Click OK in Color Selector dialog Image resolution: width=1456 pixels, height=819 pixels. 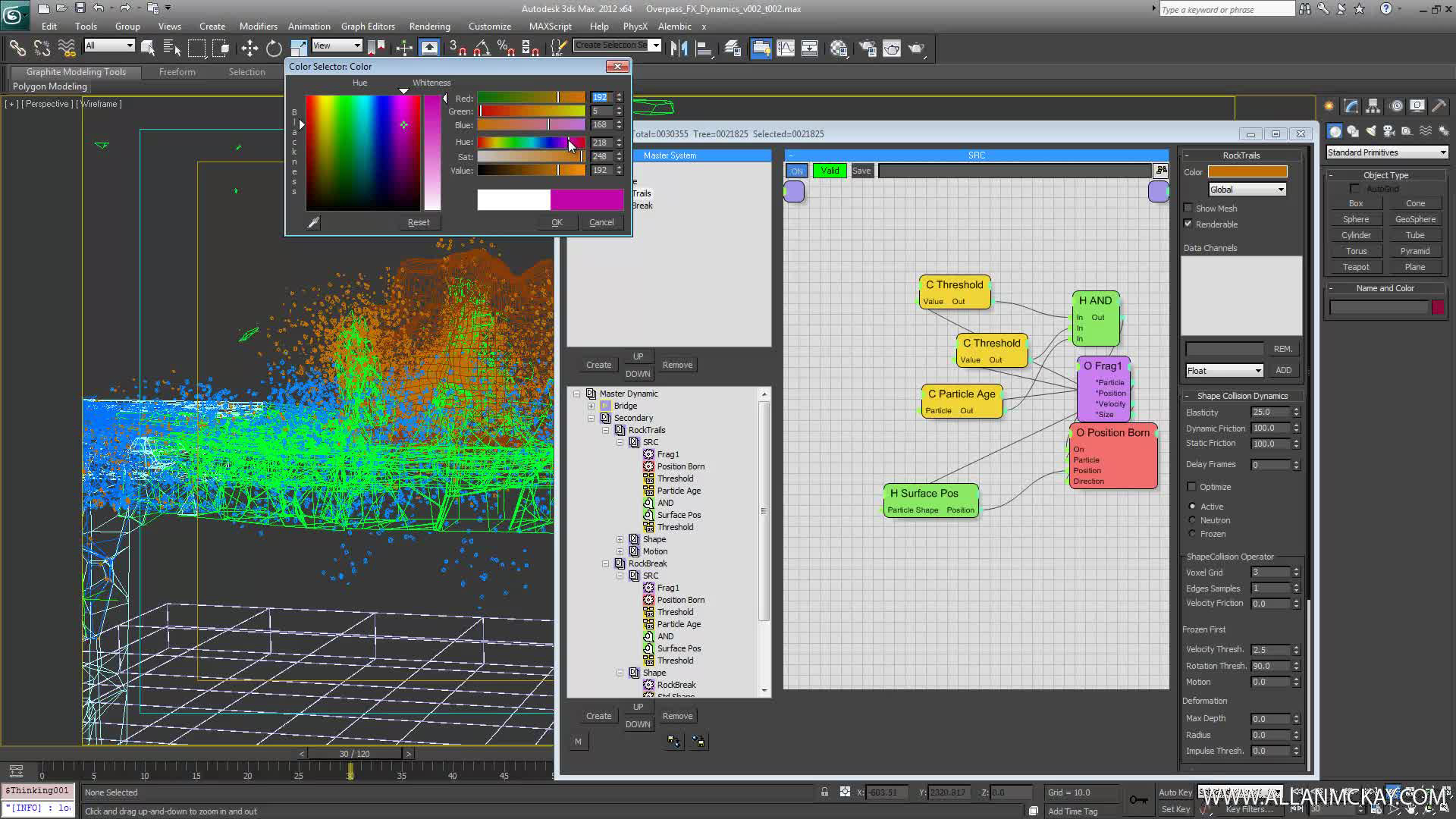point(557,222)
